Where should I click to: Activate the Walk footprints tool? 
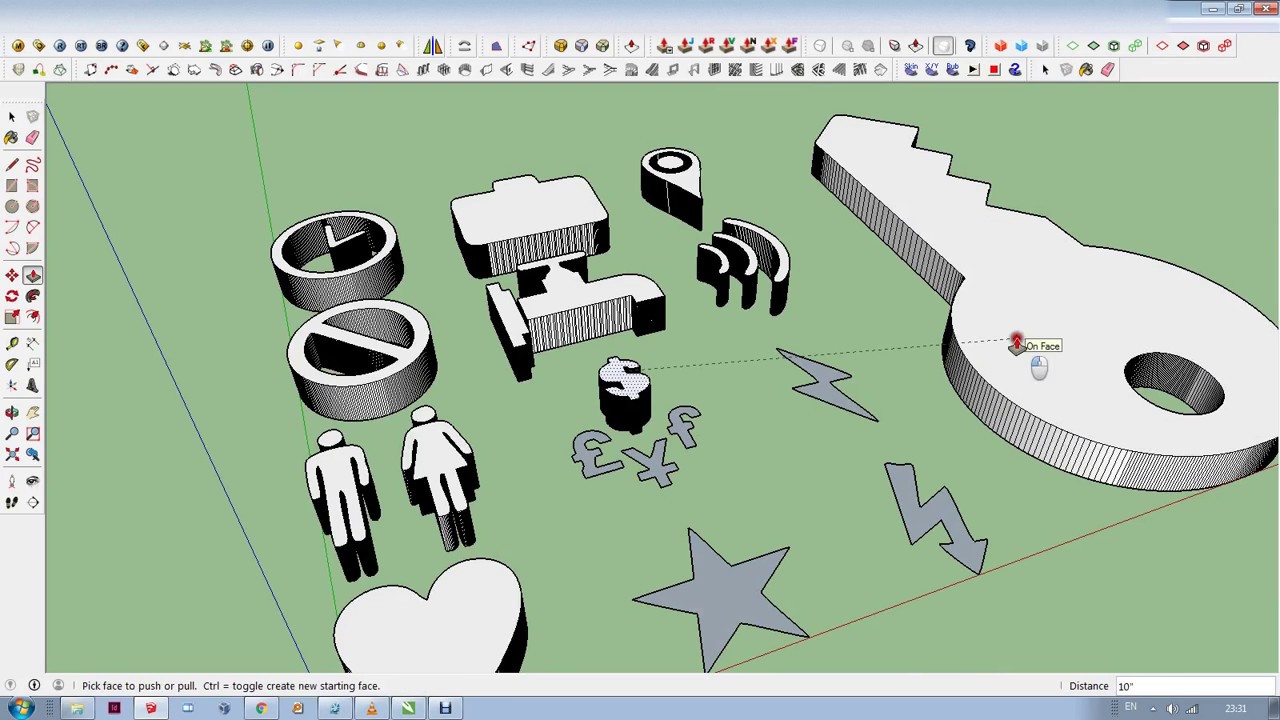pos(12,502)
